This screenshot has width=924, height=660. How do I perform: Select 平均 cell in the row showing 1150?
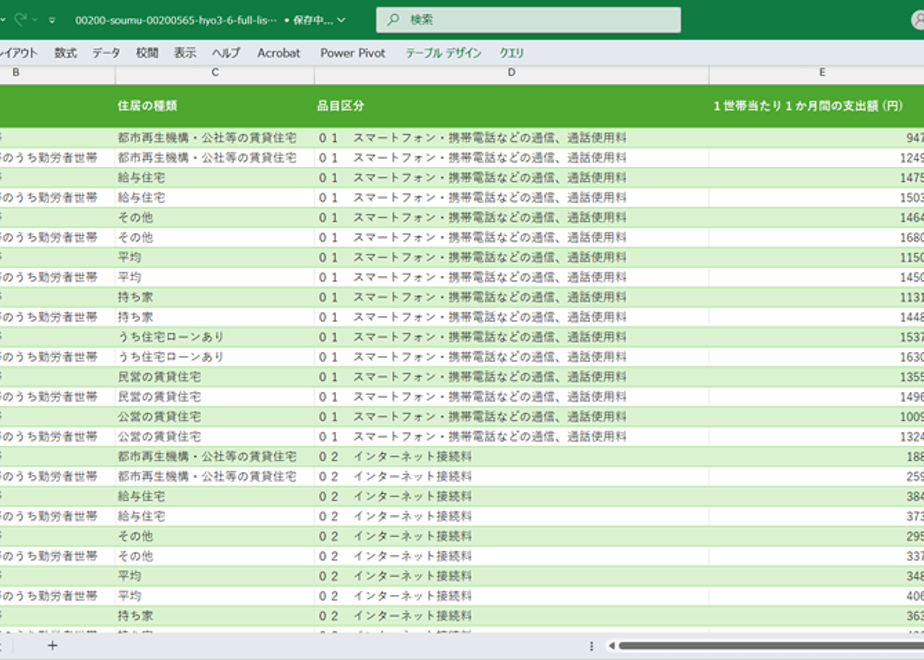pos(215,258)
